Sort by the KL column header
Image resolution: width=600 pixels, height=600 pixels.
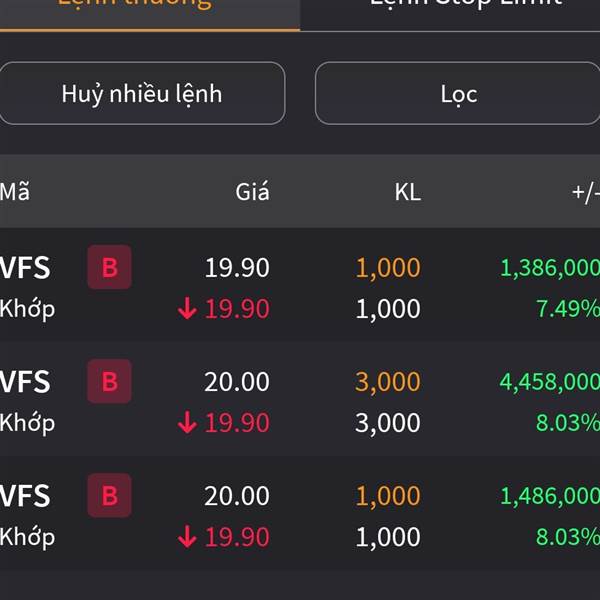point(408,192)
